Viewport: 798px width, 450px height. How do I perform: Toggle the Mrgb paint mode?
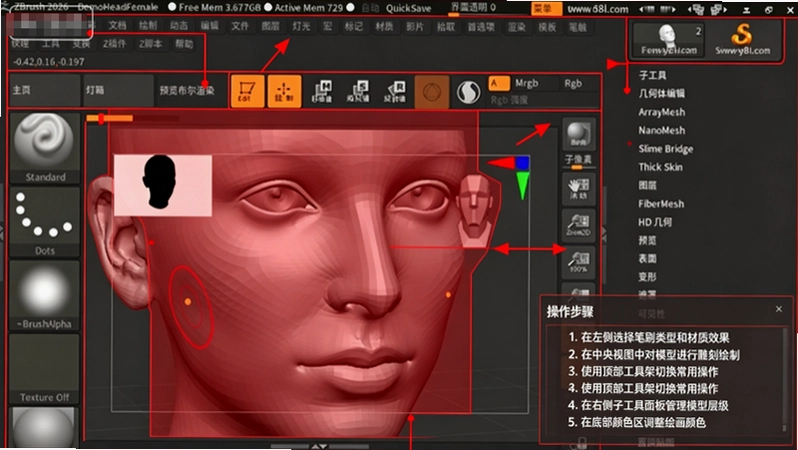point(526,83)
